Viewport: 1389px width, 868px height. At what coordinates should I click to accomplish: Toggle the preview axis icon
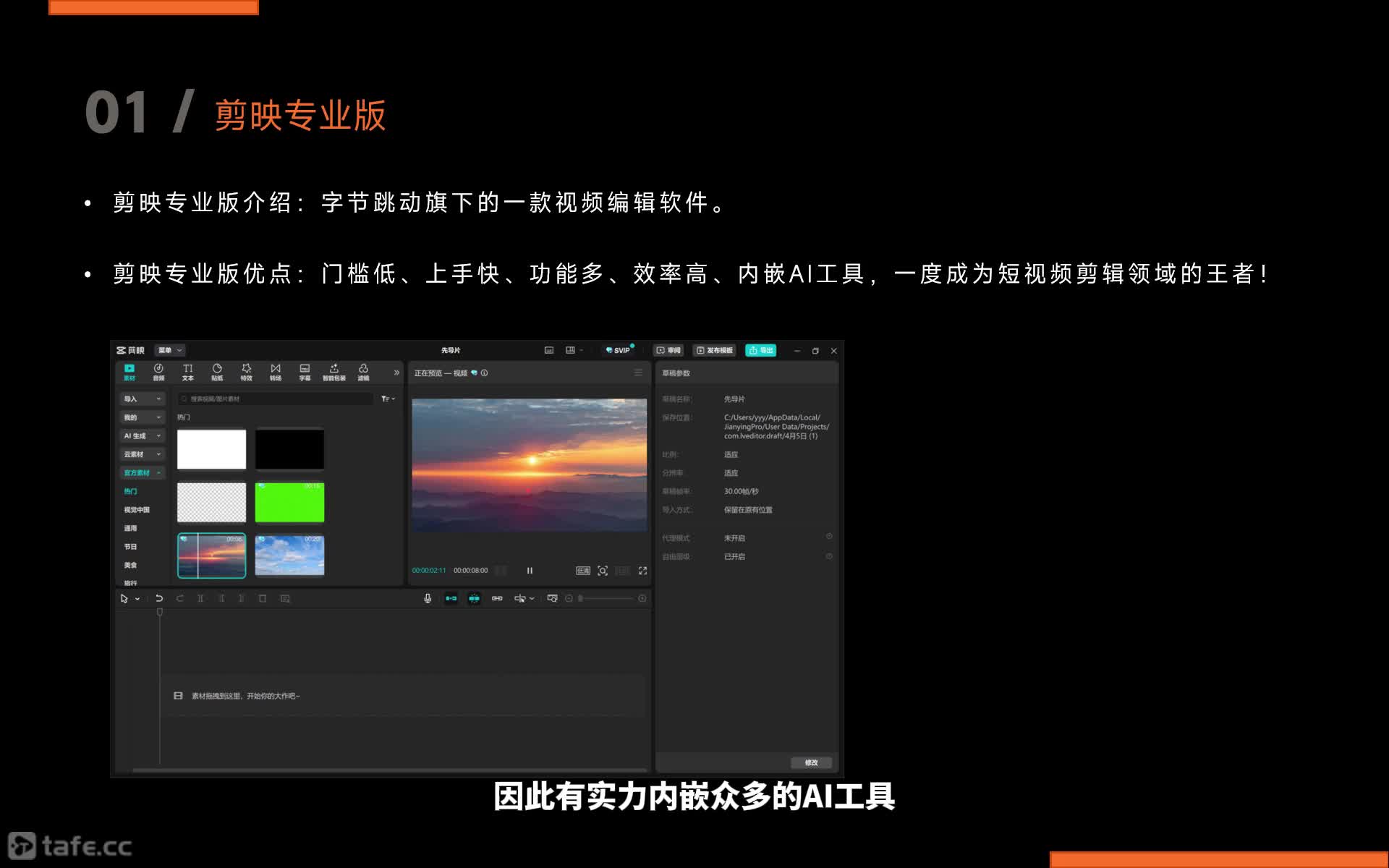point(521,598)
